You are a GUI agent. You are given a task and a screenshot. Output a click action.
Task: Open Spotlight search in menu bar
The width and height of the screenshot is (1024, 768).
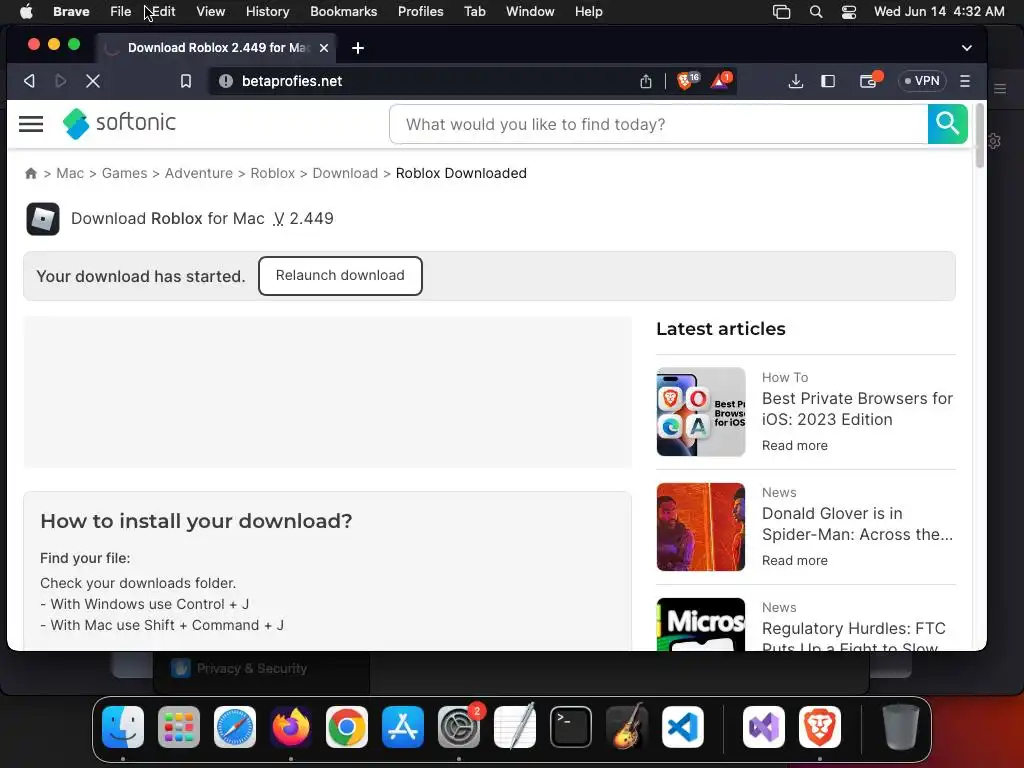816,12
